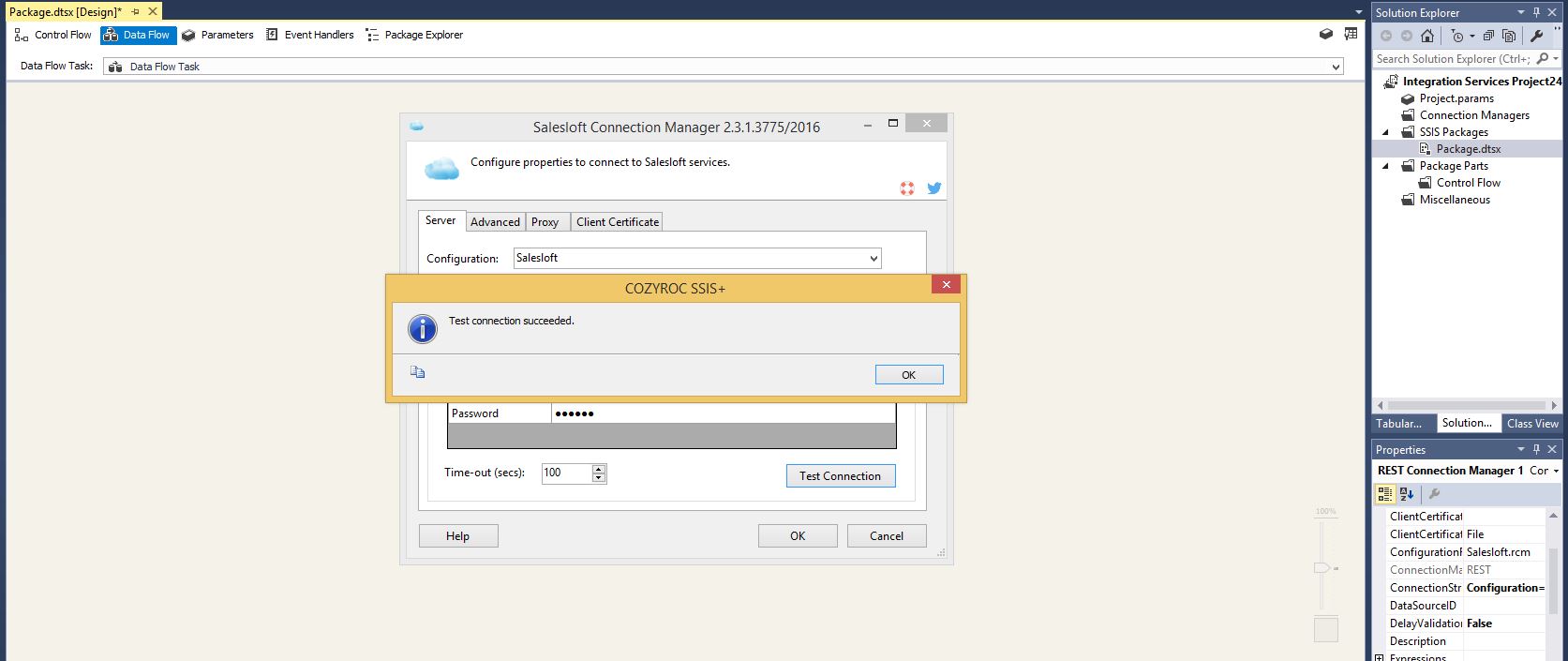Click OK in Salesloft Connection Manager dialog
The image size is (1568, 661).
[798, 536]
